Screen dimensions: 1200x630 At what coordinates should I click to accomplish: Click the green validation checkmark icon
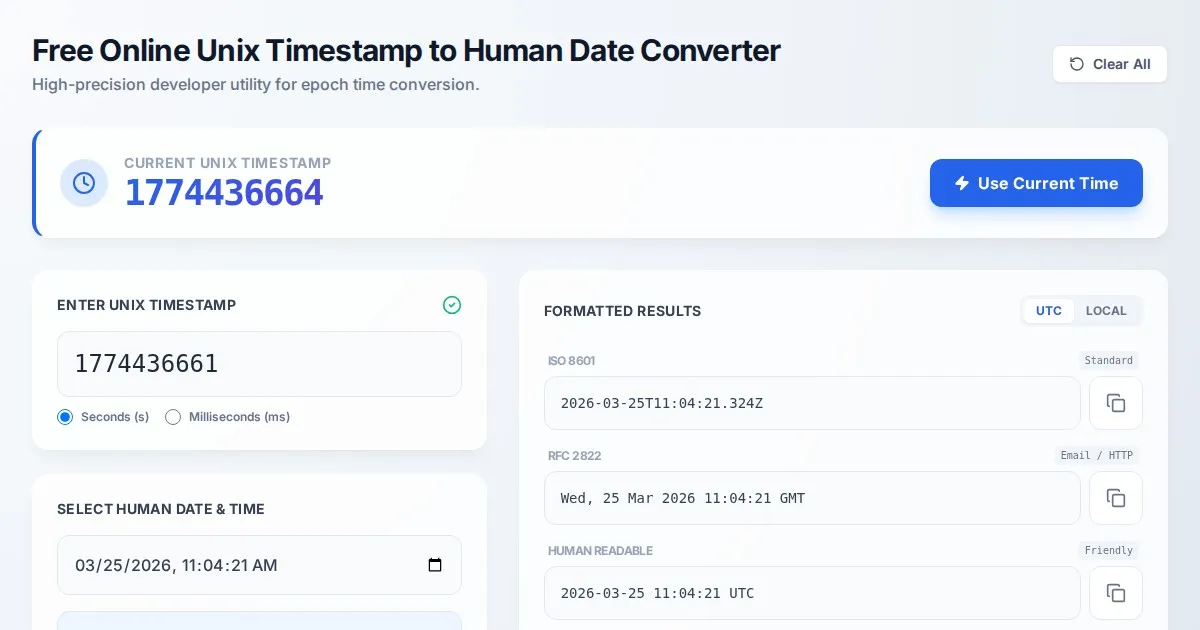(x=452, y=305)
